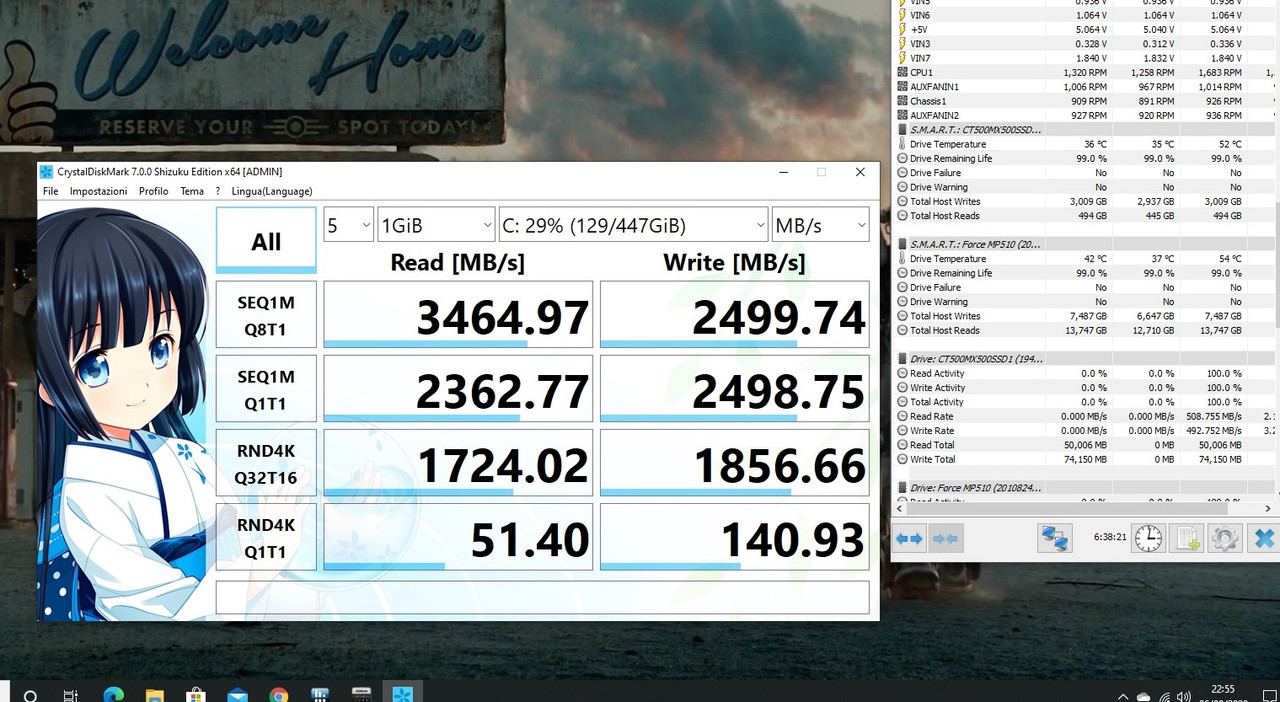Open the MB/s unit dropdown
Viewport: 1280px width, 702px height.
(820, 225)
